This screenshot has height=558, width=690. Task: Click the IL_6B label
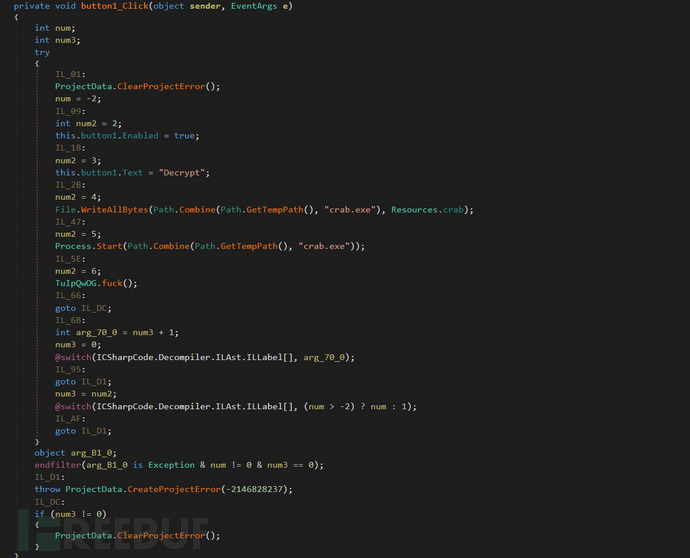tap(70, 320)
